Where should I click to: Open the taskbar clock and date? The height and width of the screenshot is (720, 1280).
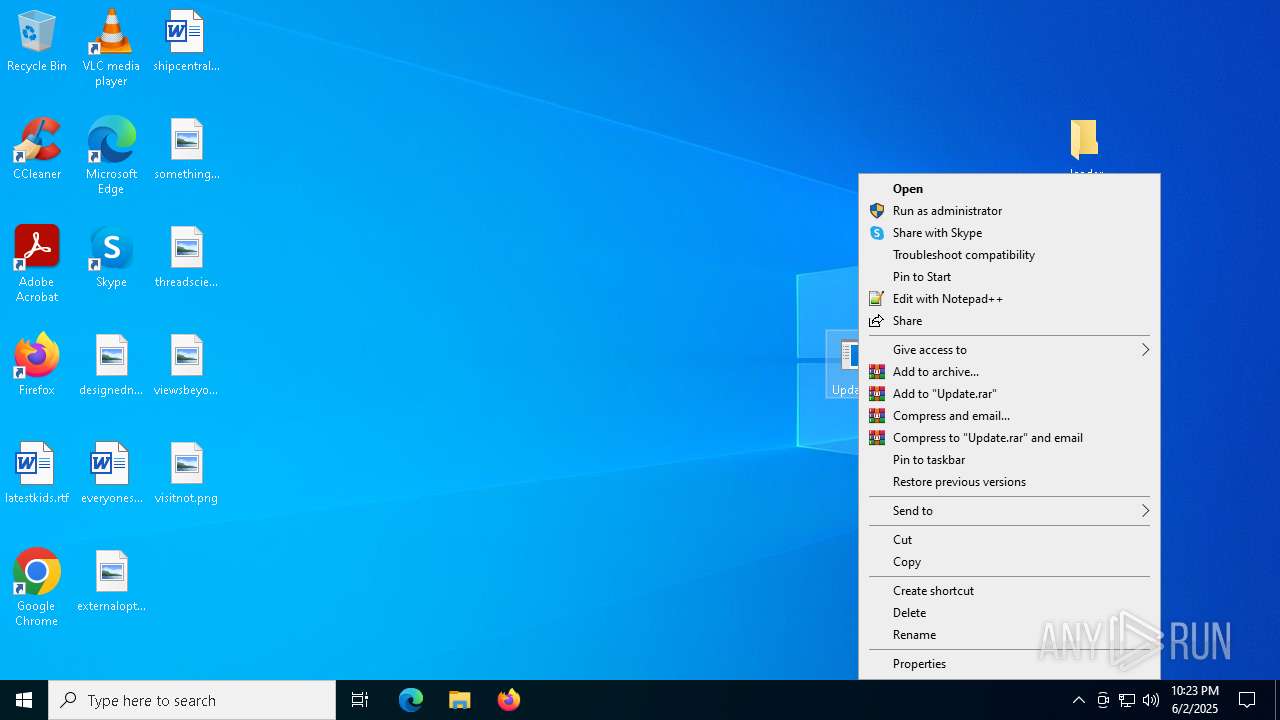pyautogui.click(x=1194, y=700)
